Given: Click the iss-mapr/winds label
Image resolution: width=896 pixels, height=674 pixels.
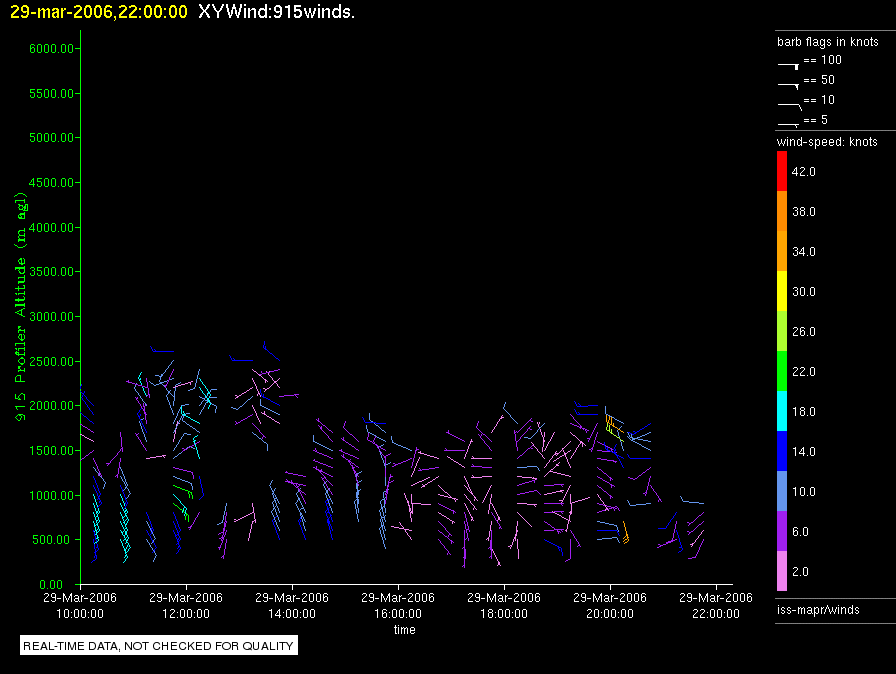Looking at the screenshot, I should (818, 610).
